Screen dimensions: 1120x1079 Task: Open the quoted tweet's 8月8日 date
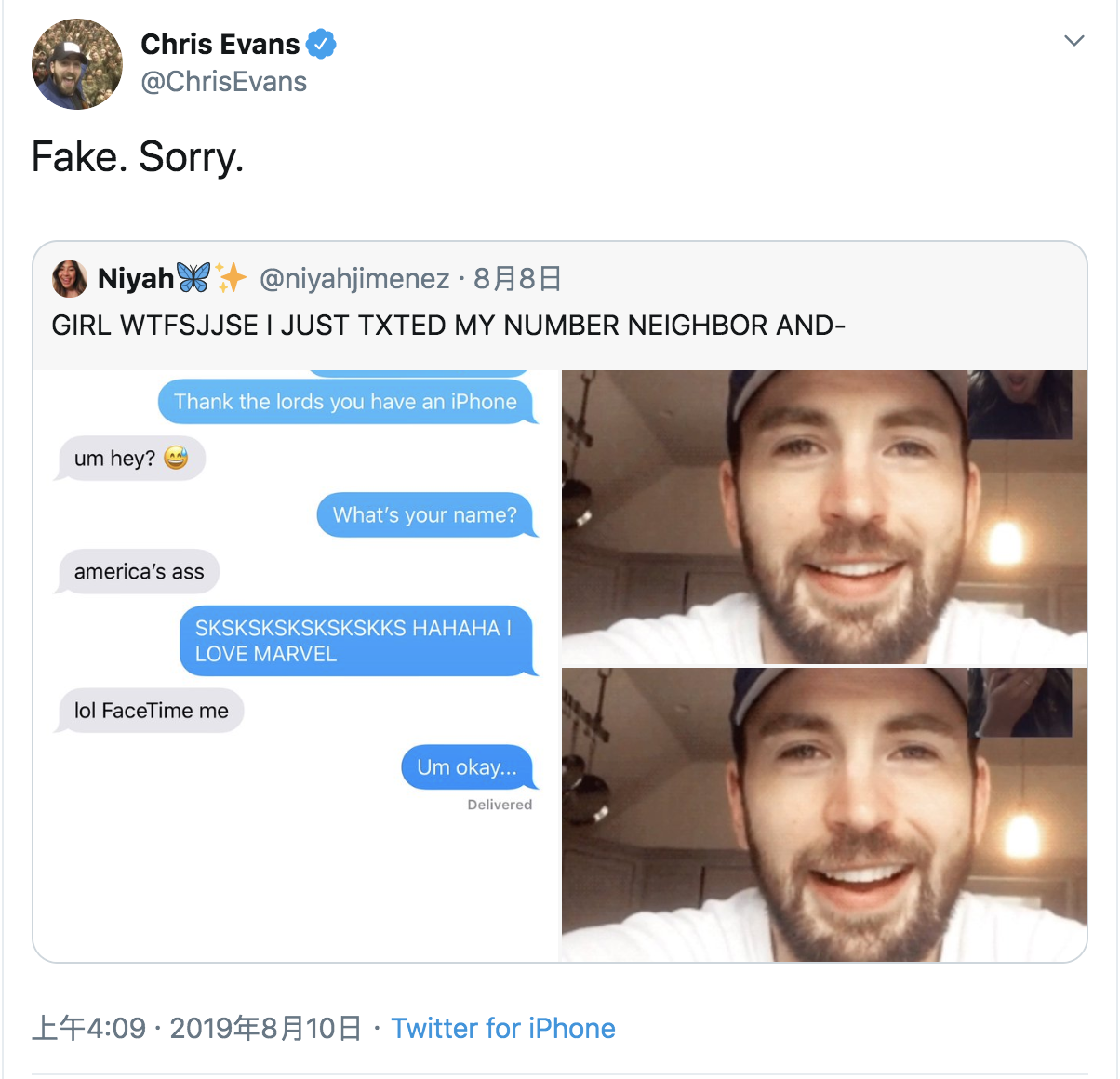click(x=517, y=278)
